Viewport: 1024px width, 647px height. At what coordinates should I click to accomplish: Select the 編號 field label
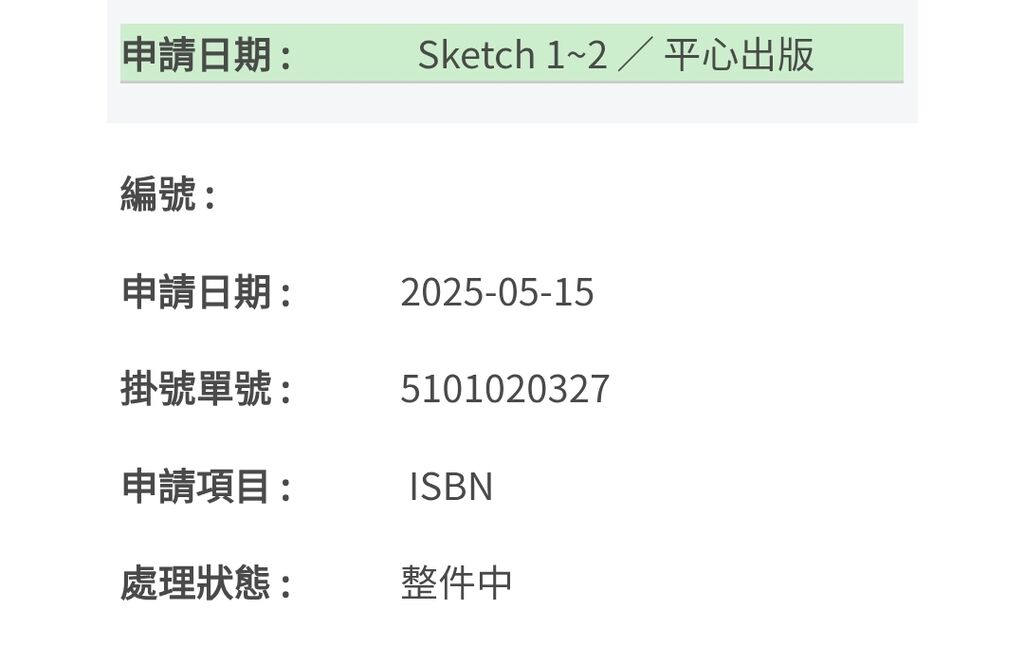pyautogui.click(x=168, y=194)
